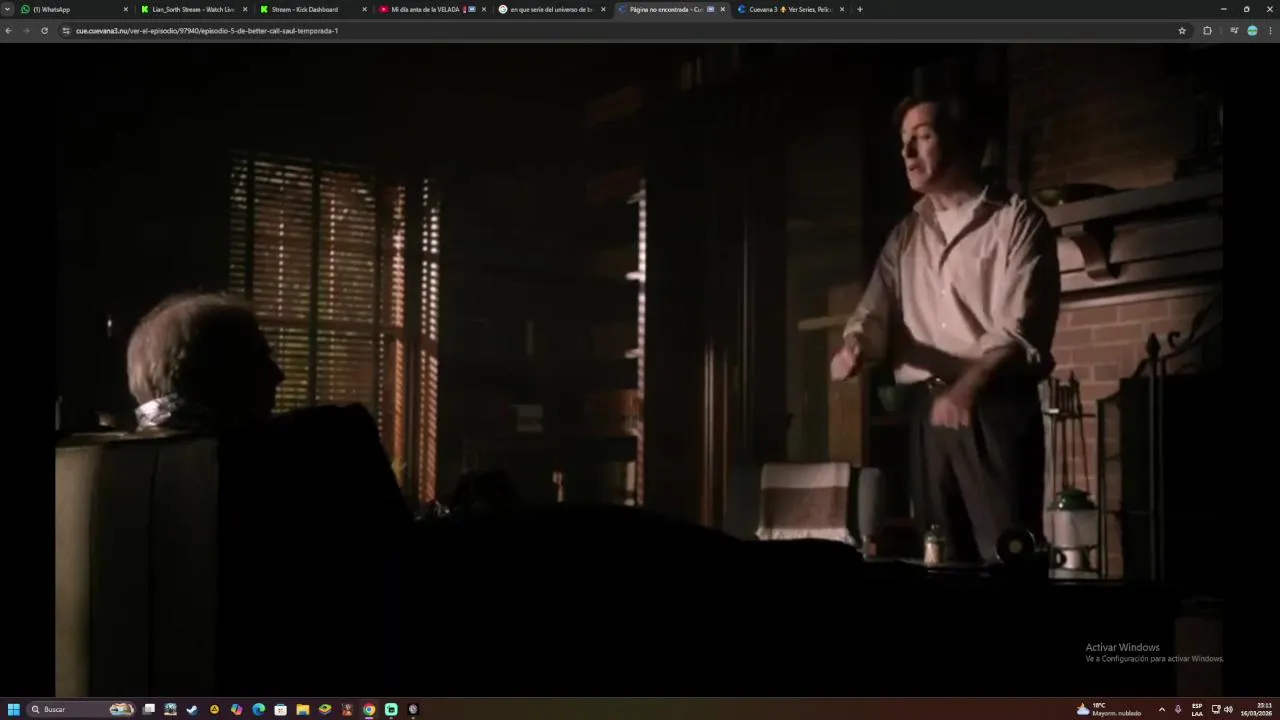The height and width of the screenshot is (720, 1280).
Task: Close the Lian_Sorth Stream tab
Action: (x=245, y=9)
